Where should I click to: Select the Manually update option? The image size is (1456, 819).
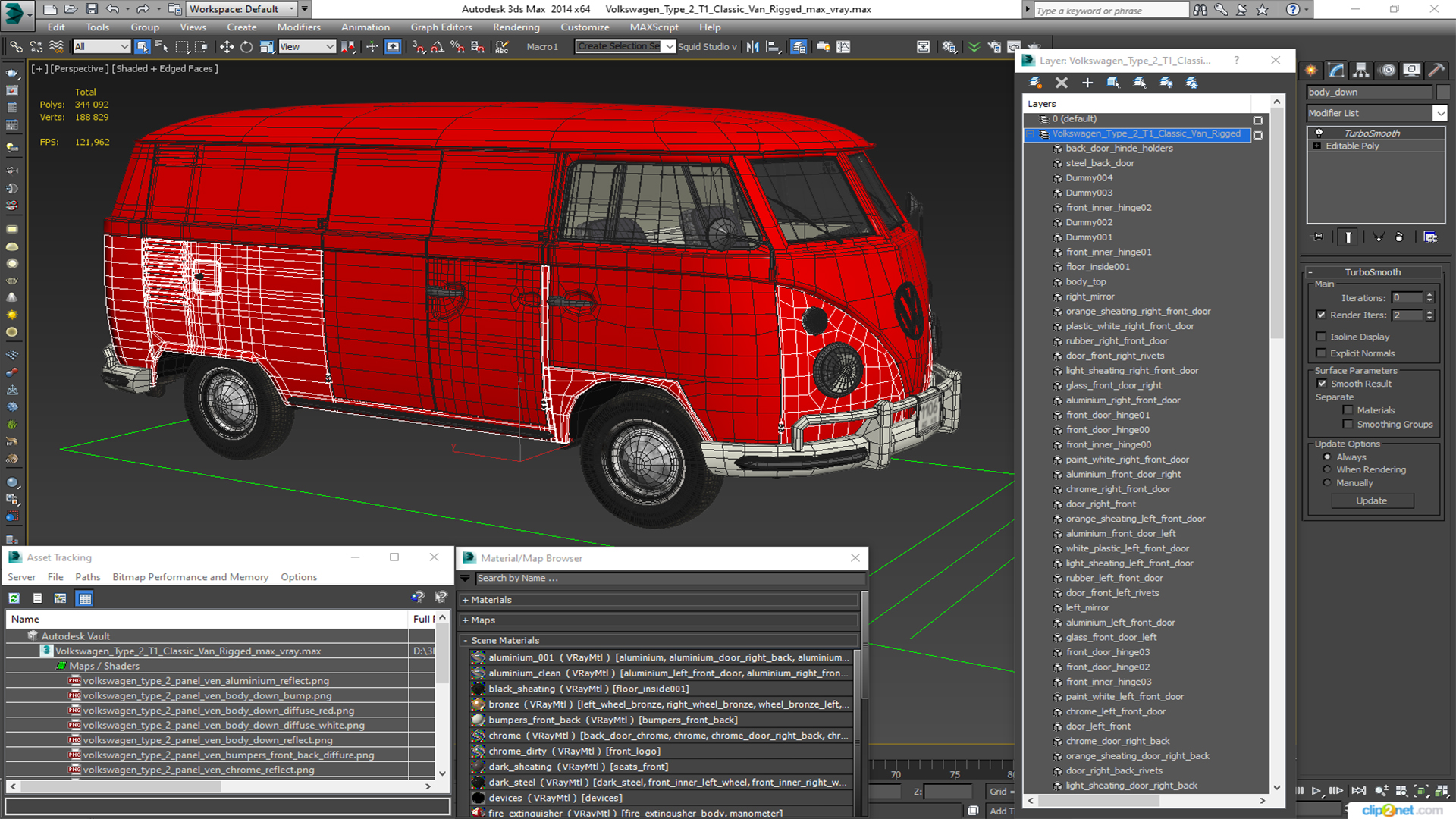coord(1327,483)
